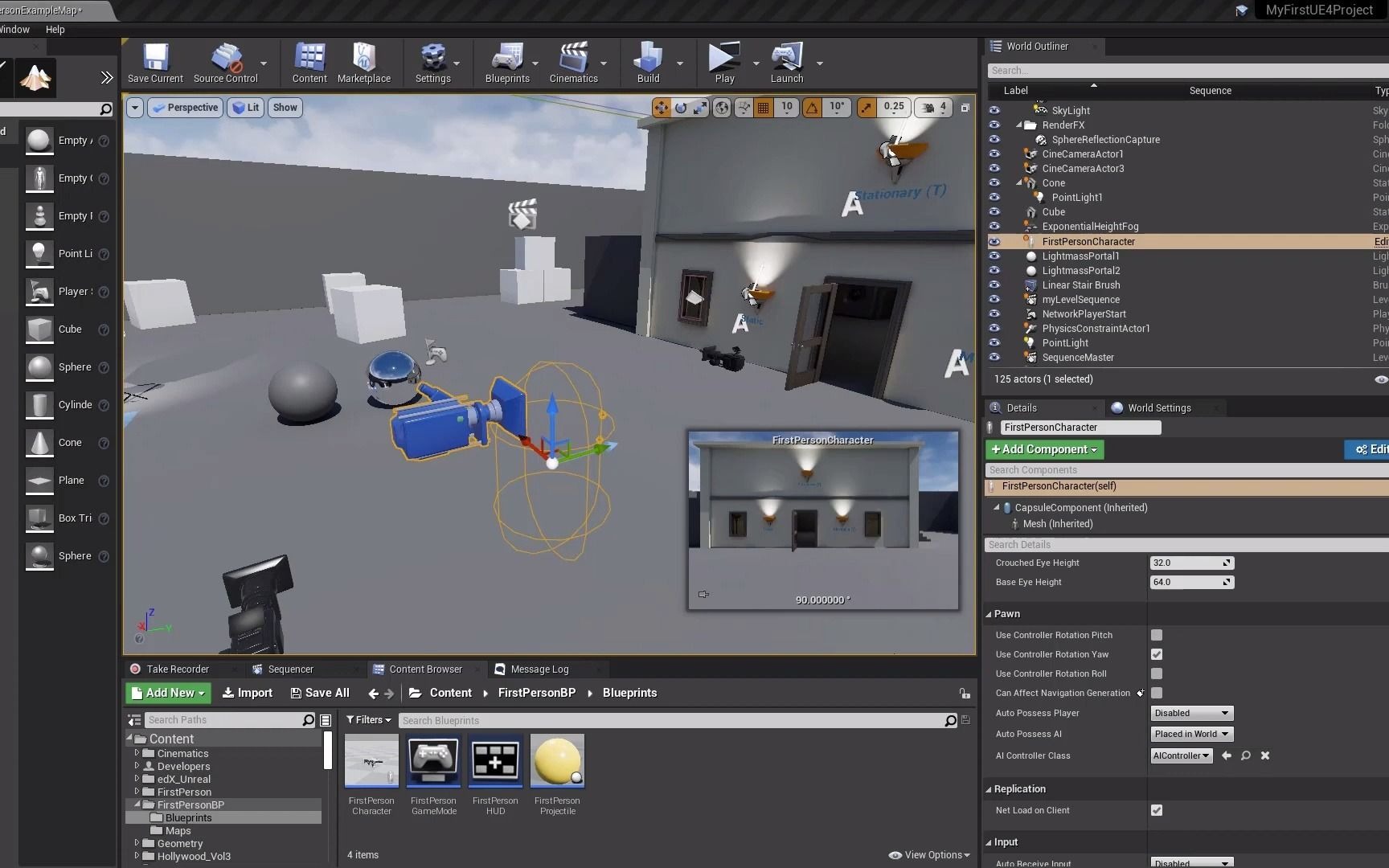Open the FirstPersonProjectile blueprint thumbnail
Viewport: 1389px width, 868px height.
(x=557, y=760)
